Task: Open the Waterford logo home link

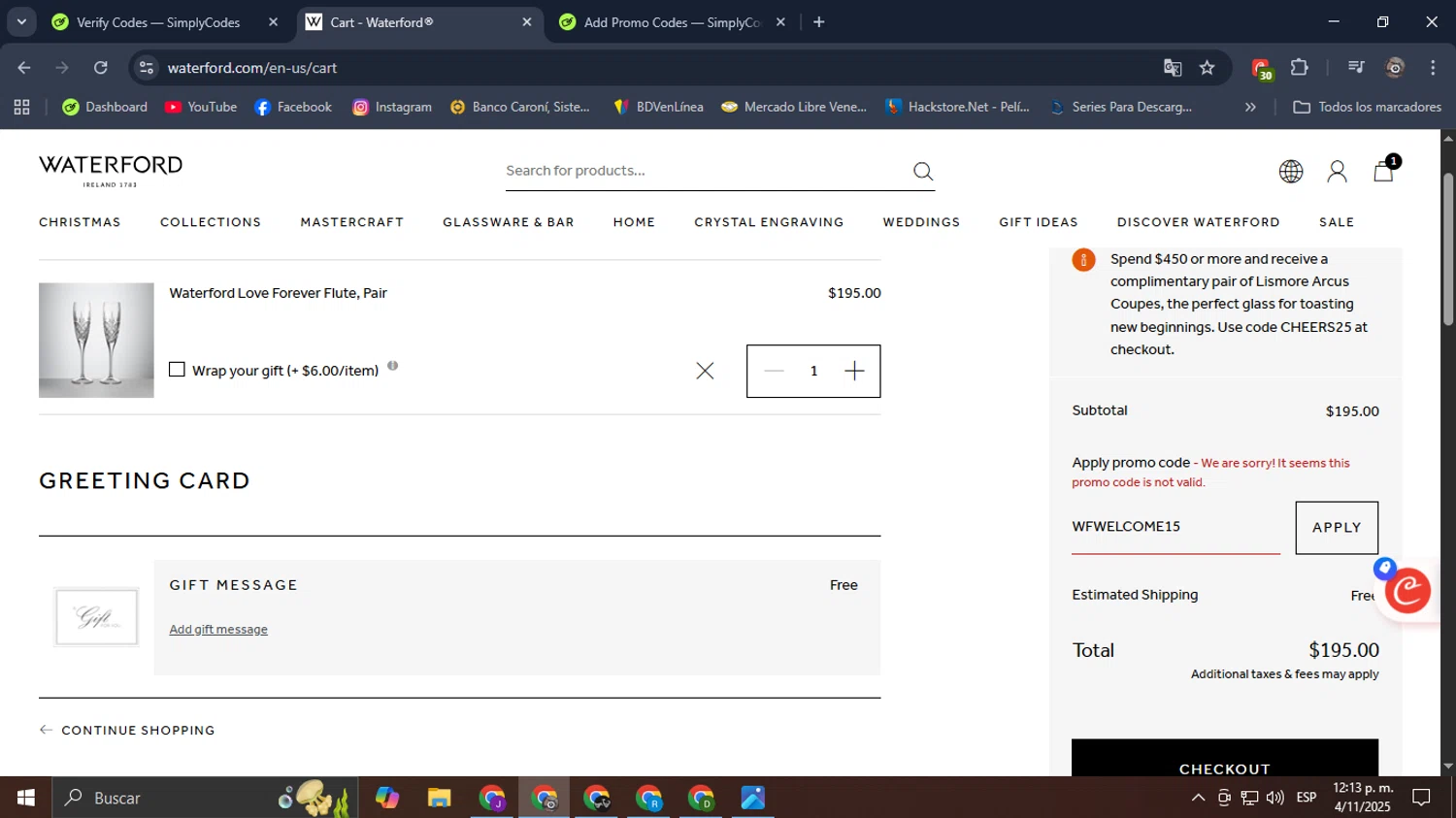Action: [111, 171]
